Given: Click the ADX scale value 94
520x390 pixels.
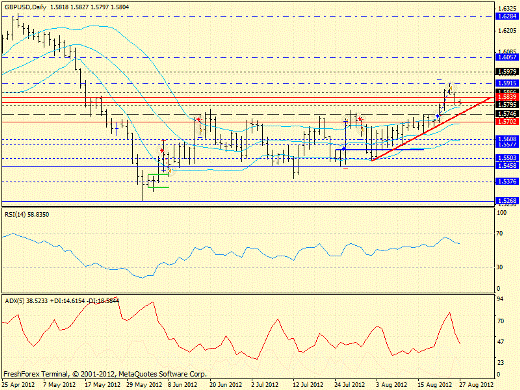Looking at the screenshot, I should [500, 299].
